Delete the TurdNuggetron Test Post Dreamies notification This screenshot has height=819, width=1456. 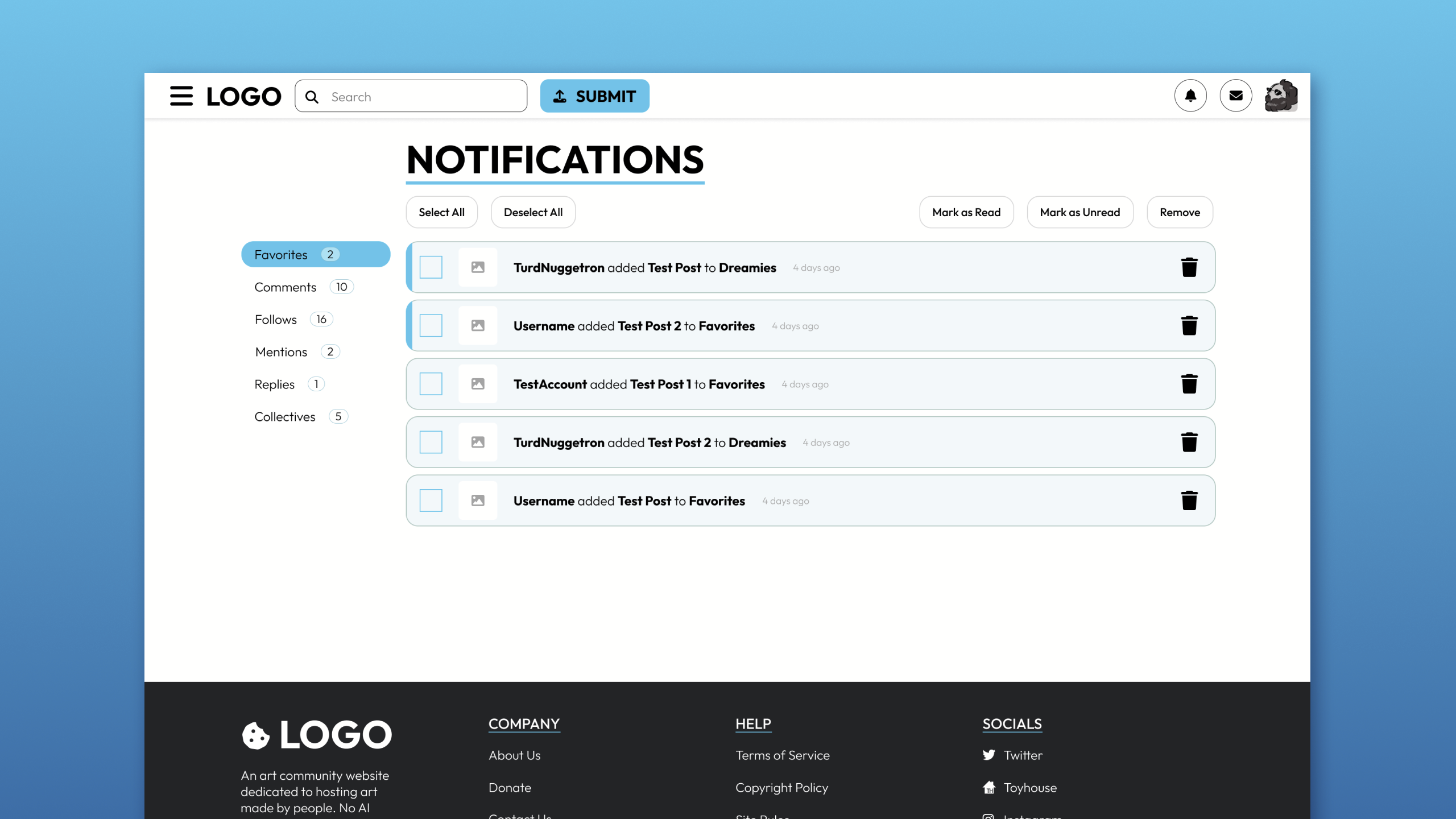[x=1189, y=267]
